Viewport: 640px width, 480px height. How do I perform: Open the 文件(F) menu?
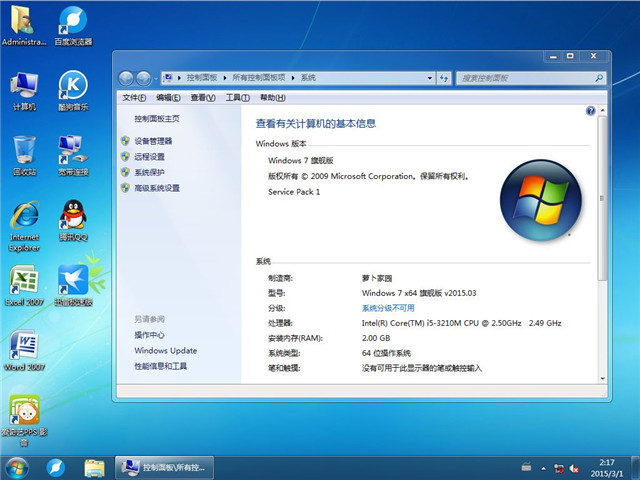pyautogui.click(x=134, y=98)
